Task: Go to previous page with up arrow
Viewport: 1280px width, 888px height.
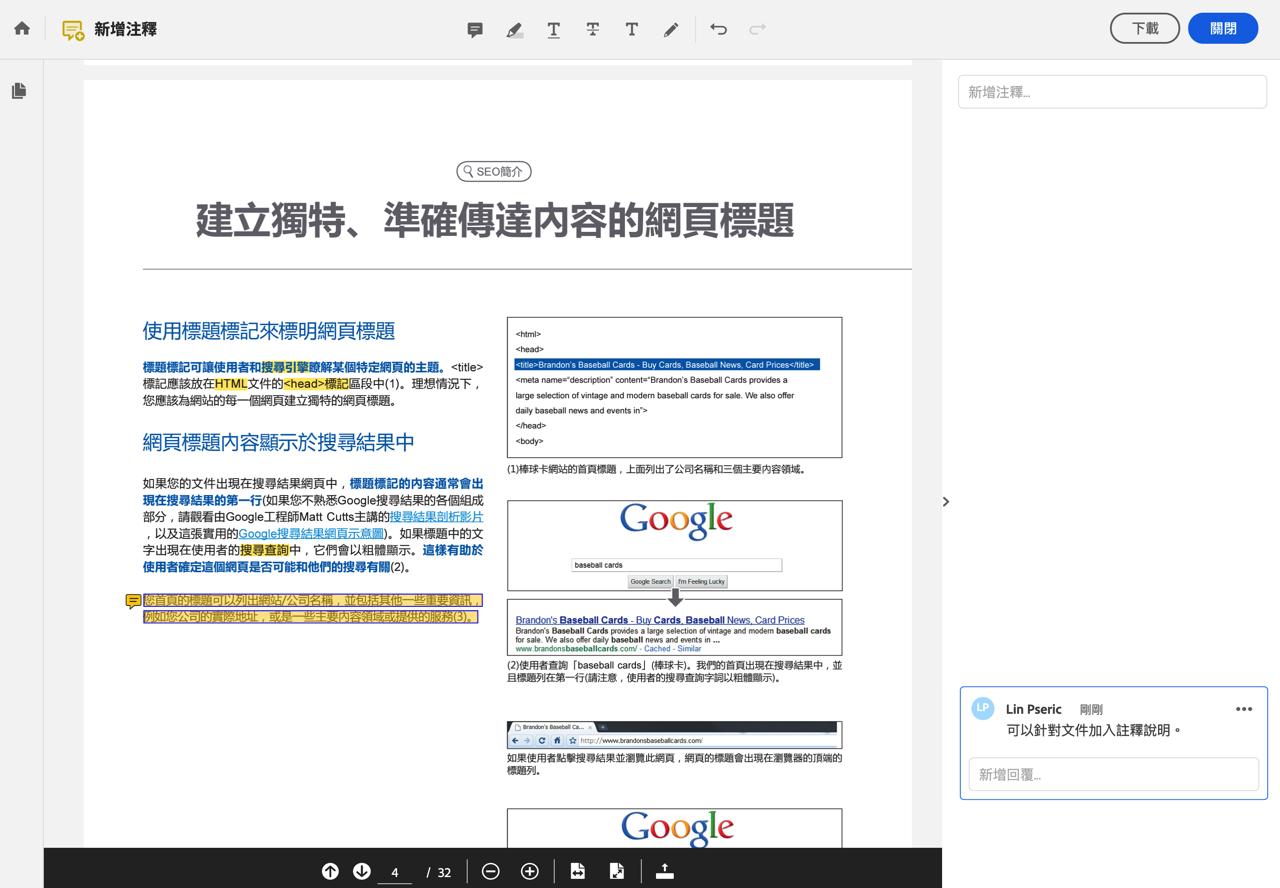Action: click(x=330, y=872)
